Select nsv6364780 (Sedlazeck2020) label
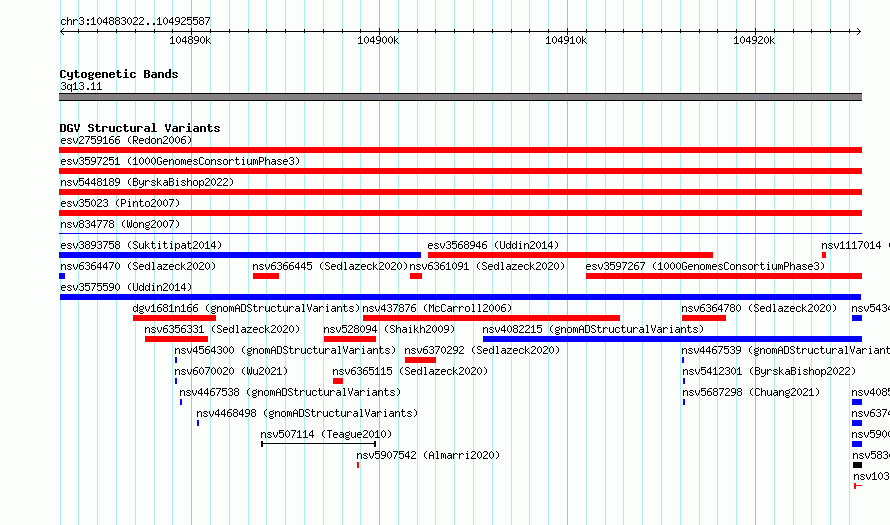This screenshot has width=890, height=525. [759, 308]
